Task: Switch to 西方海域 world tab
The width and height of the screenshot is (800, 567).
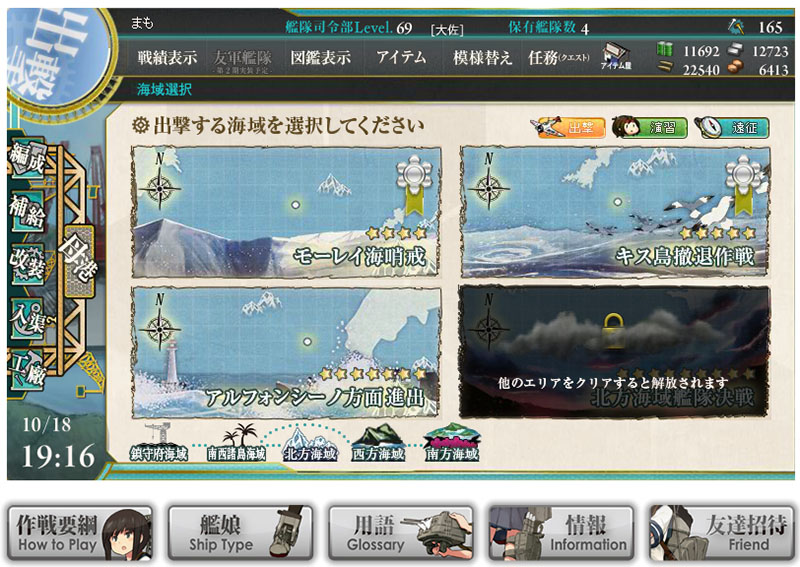Action: (379, 444)
